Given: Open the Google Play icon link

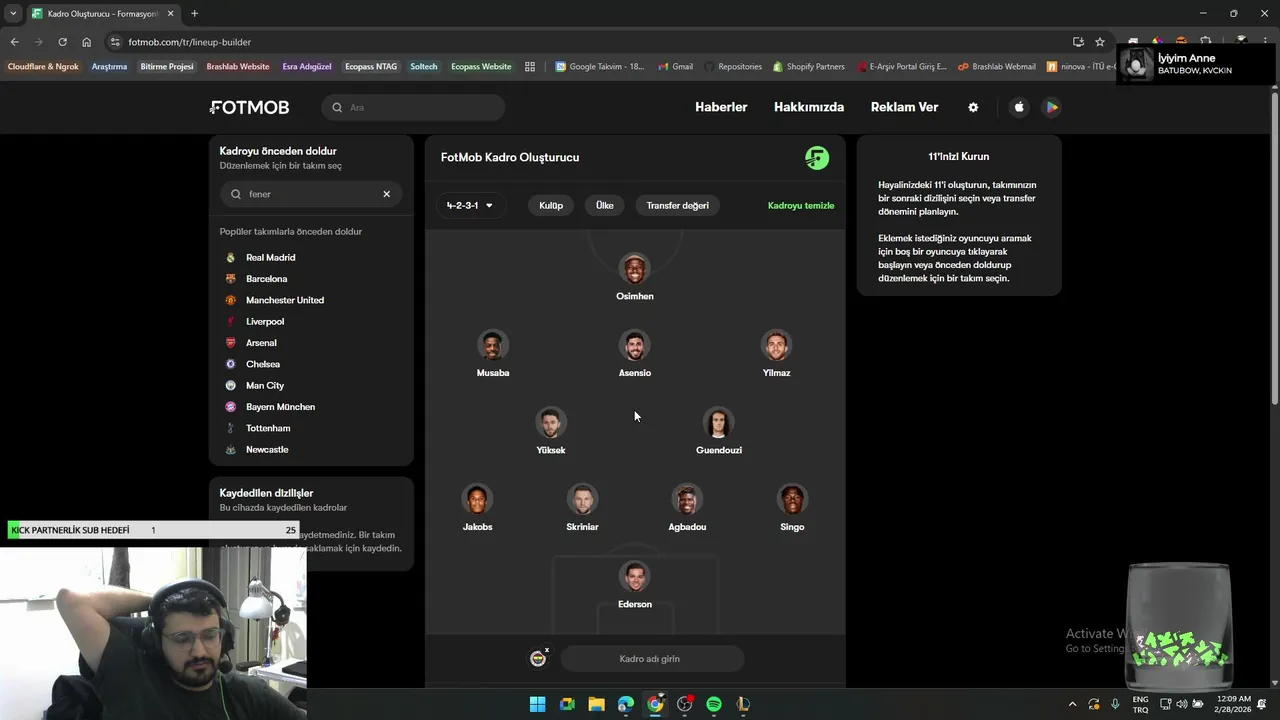Looking at the screenshot, I should pyautogui.click(x=1051, y=107).
